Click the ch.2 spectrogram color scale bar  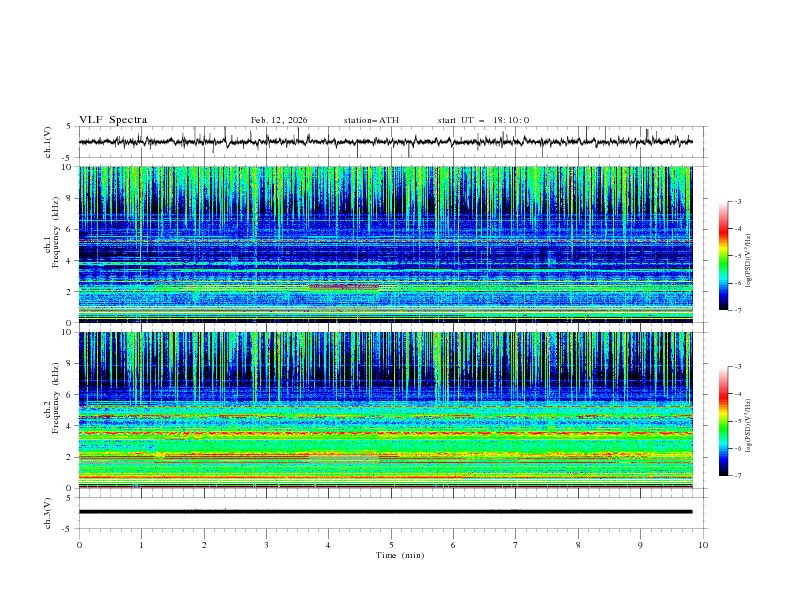[x=723, y=421]
